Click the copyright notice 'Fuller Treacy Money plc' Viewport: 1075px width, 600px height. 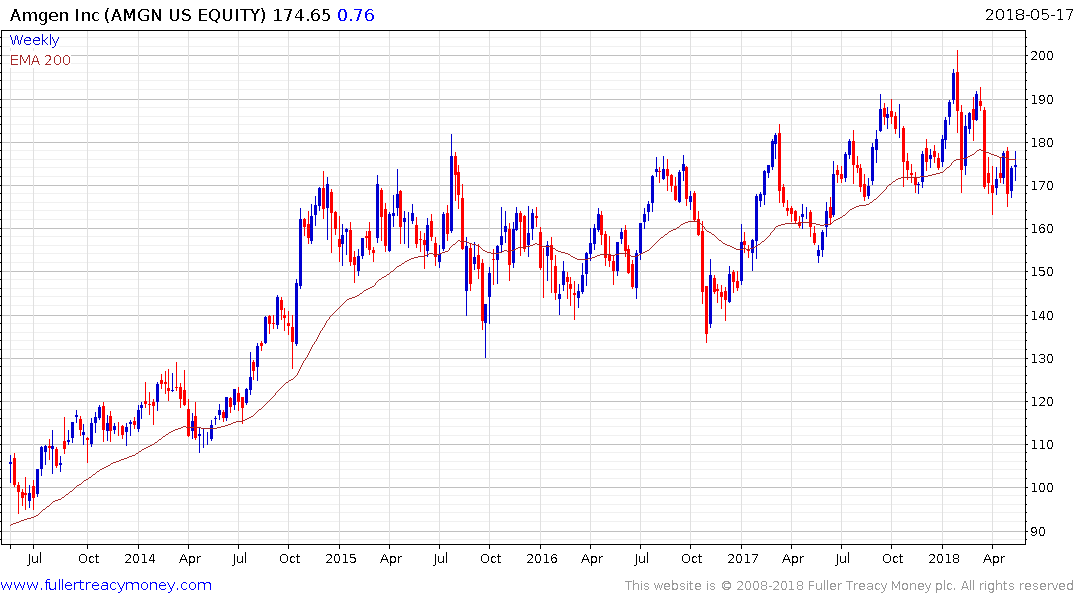coord(881,586)
